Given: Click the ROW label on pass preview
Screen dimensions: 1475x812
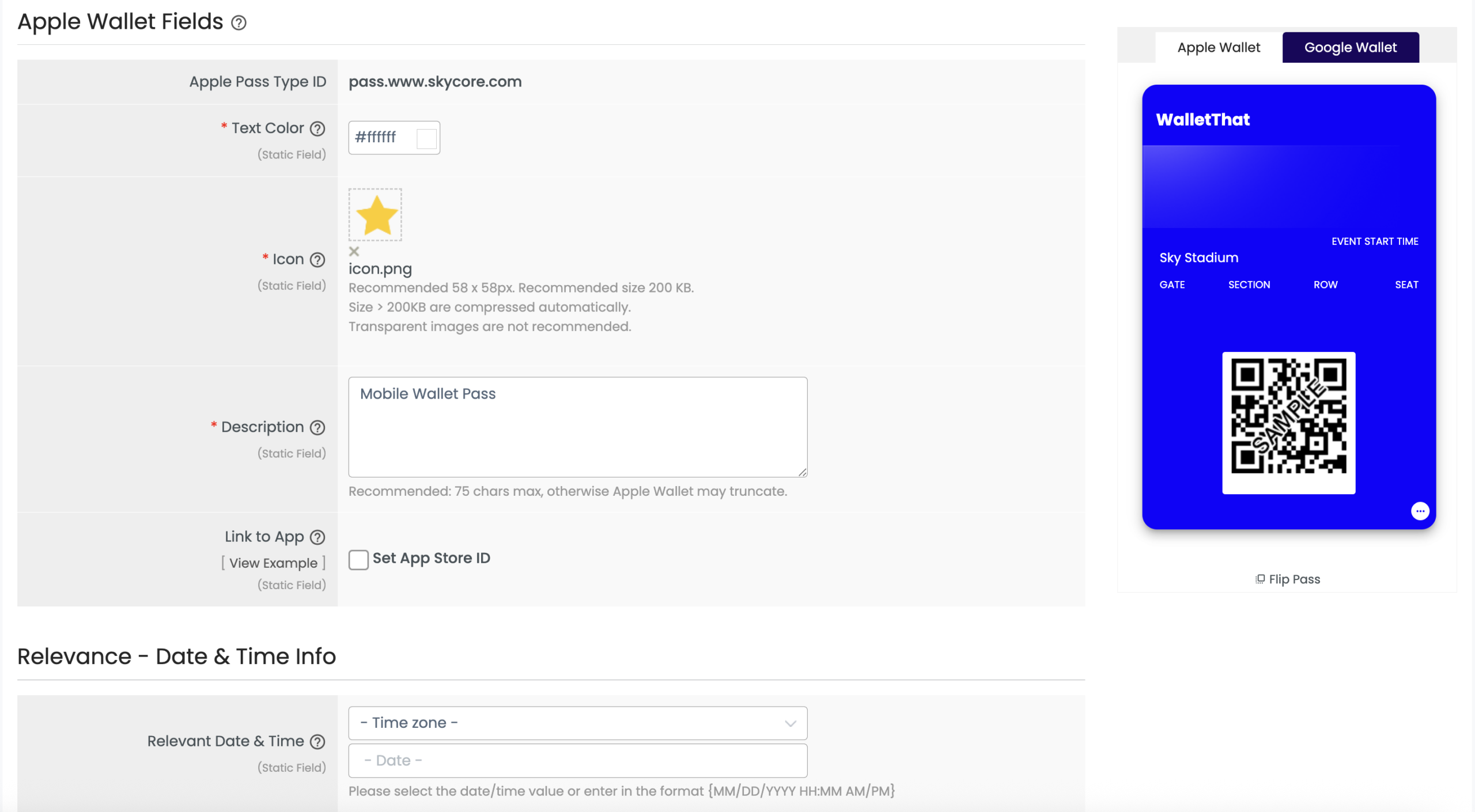Looking at the screenshot, I should (x=1325, y=284).
